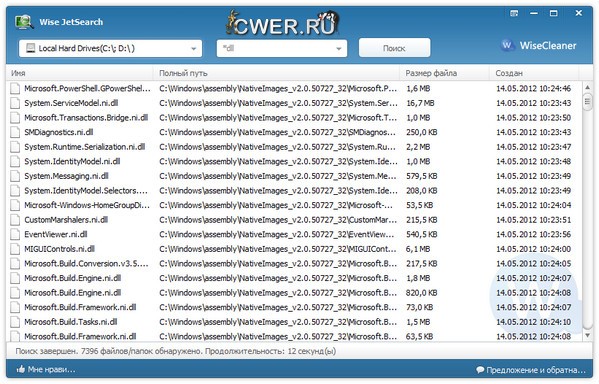Select System.IdentityModel.ni.dll file name

pos(72,161)
